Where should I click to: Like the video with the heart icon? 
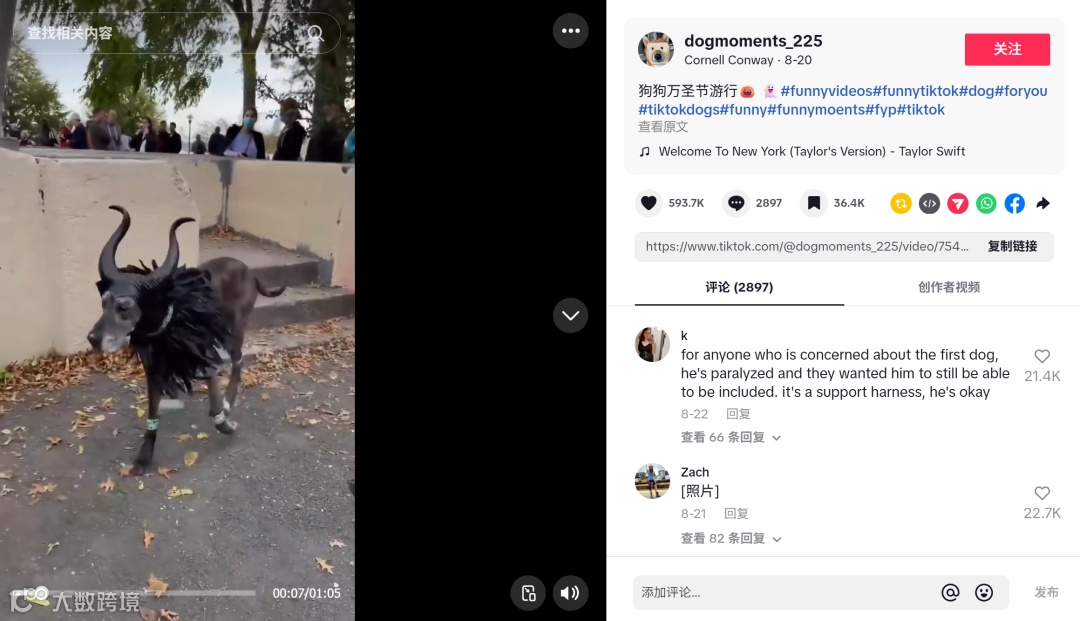(x=648, y=203)
